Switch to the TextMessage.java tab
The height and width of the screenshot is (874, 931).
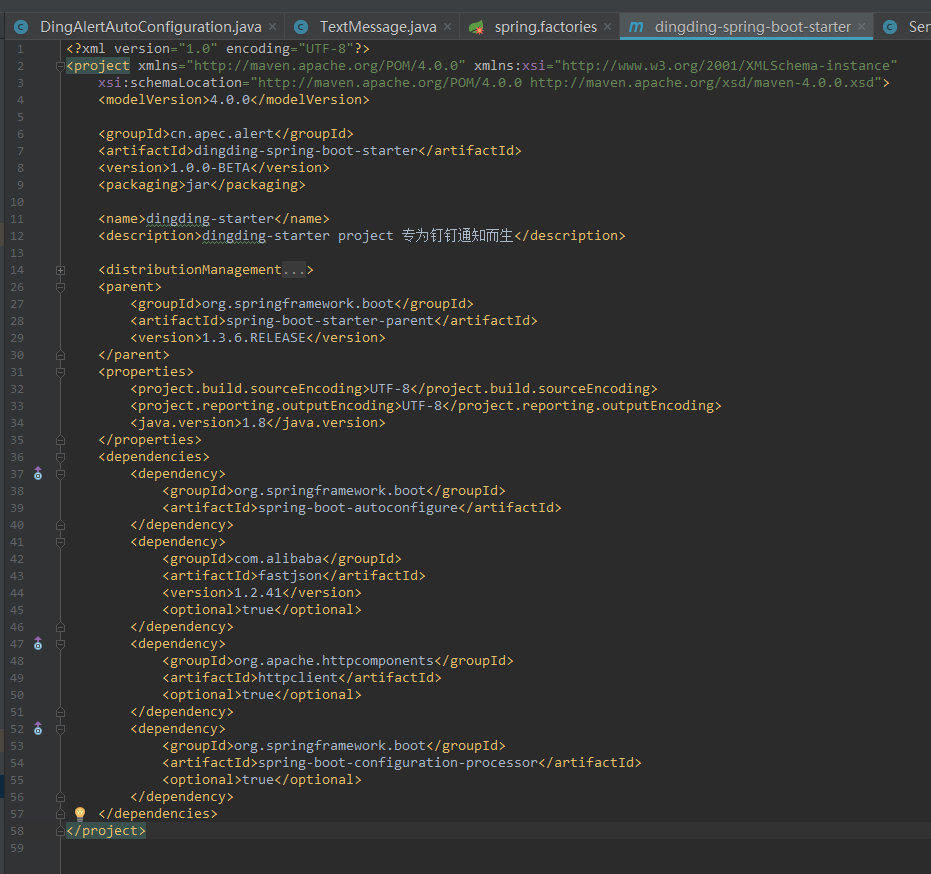point(377,27)
